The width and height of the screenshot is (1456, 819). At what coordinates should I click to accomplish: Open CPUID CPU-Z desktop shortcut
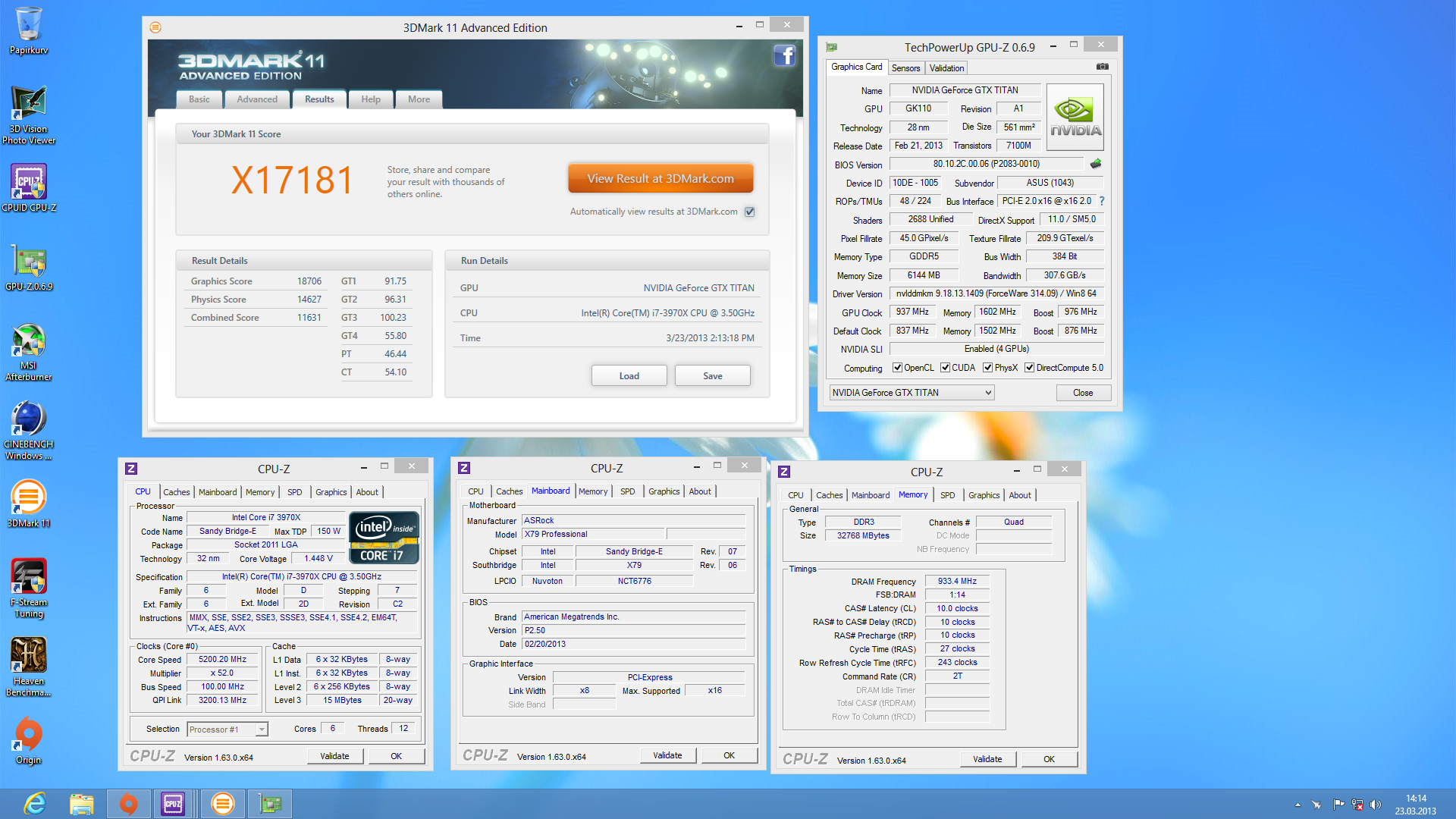coord(28,188)
